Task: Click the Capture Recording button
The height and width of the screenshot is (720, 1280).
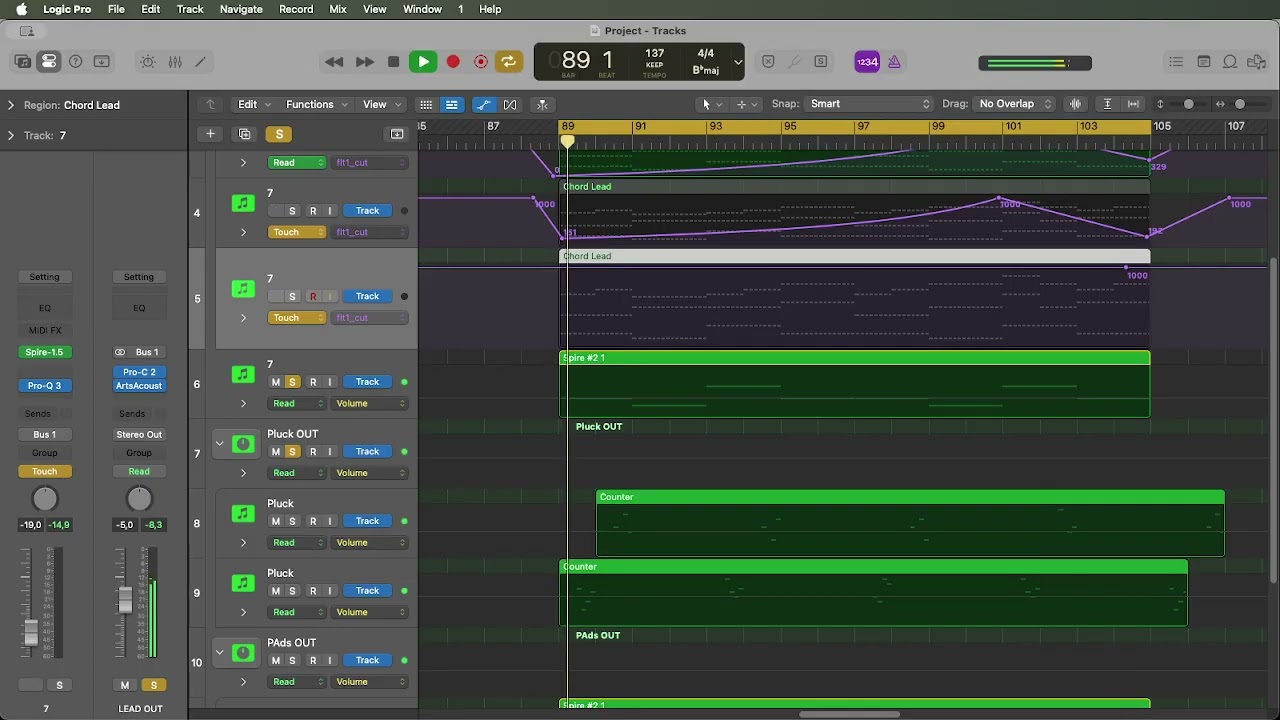Action: (481, 62)
